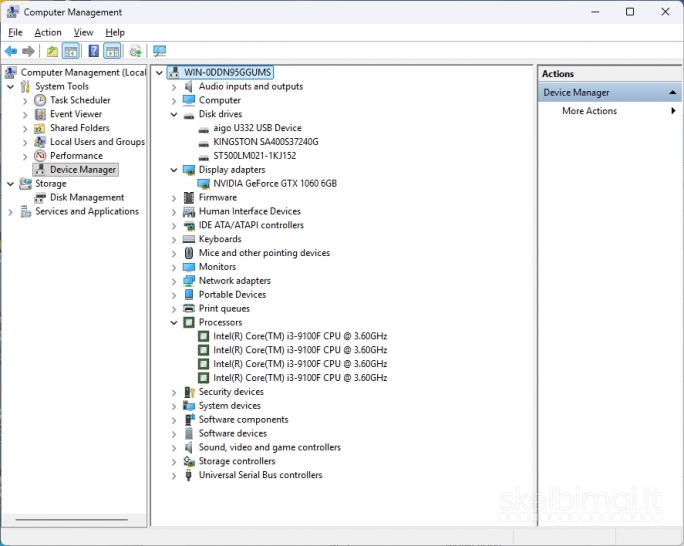Screen dimensions: 684x546
Task: Collapse the Device Manager actions section
Action: 673,92
